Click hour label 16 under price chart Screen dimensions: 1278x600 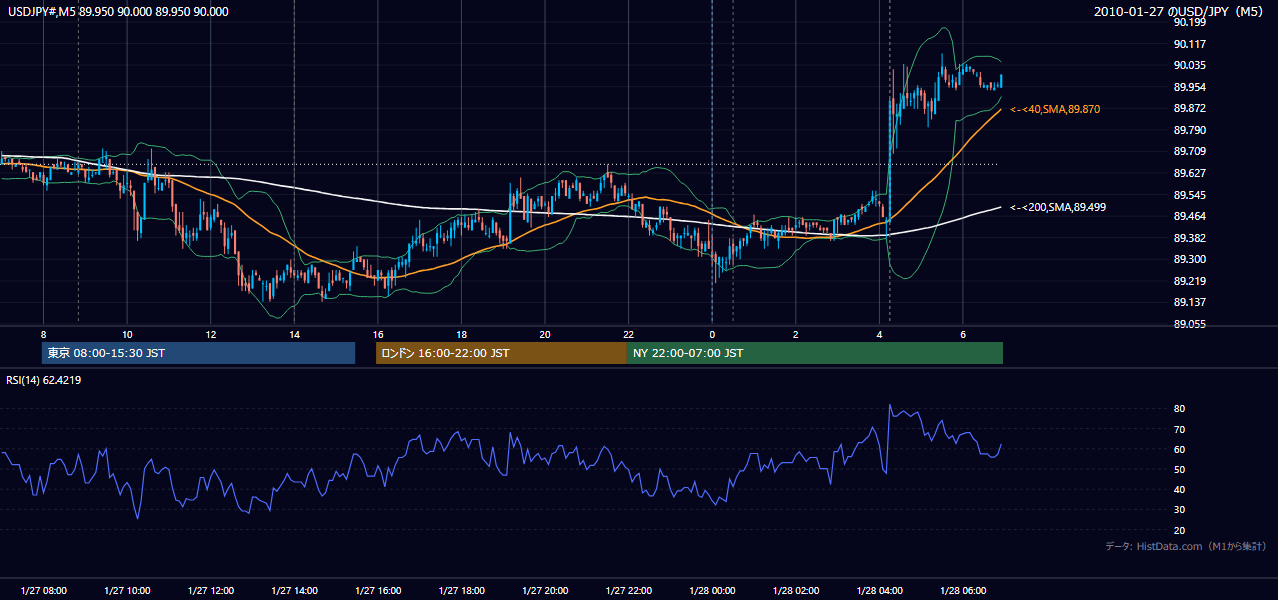(x=377, y=334)
